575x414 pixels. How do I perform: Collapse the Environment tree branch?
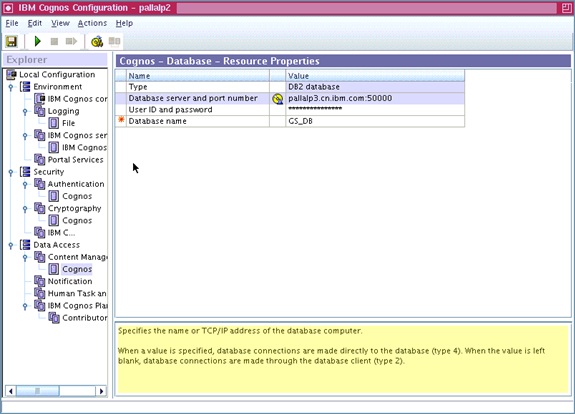[x=11, y=87]
